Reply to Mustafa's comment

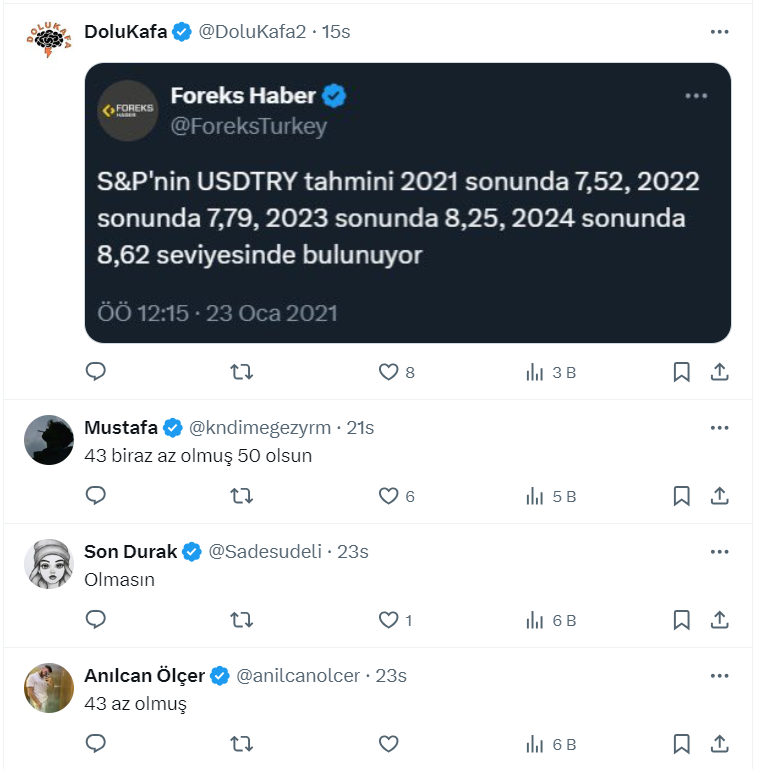click(x=96, y=496)
